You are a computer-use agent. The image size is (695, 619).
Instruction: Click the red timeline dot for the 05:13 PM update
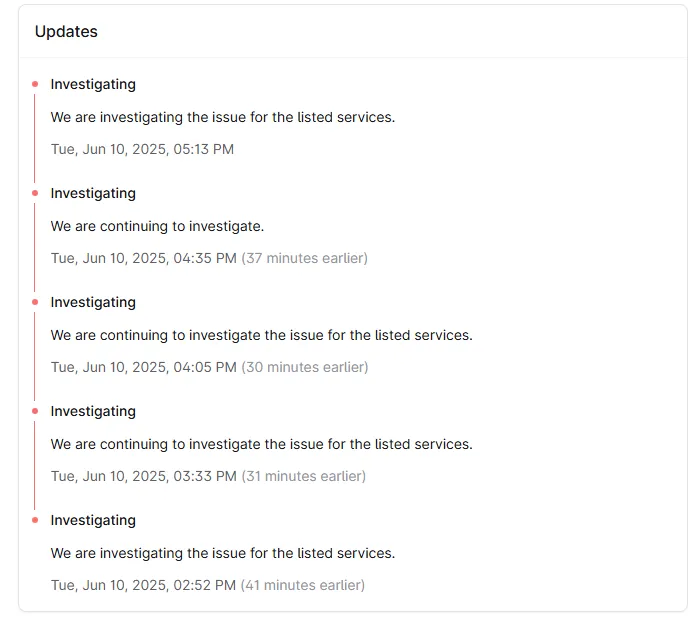pyautogui.click(x=35, y=84)
